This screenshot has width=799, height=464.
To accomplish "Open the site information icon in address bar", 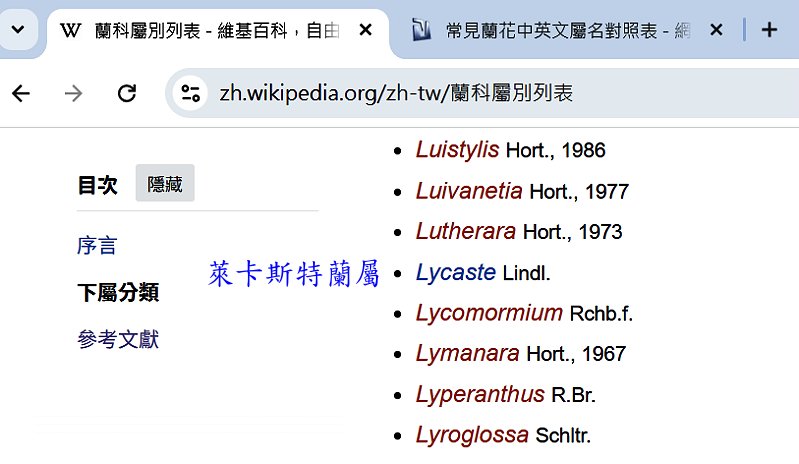I will pos(190,94).
